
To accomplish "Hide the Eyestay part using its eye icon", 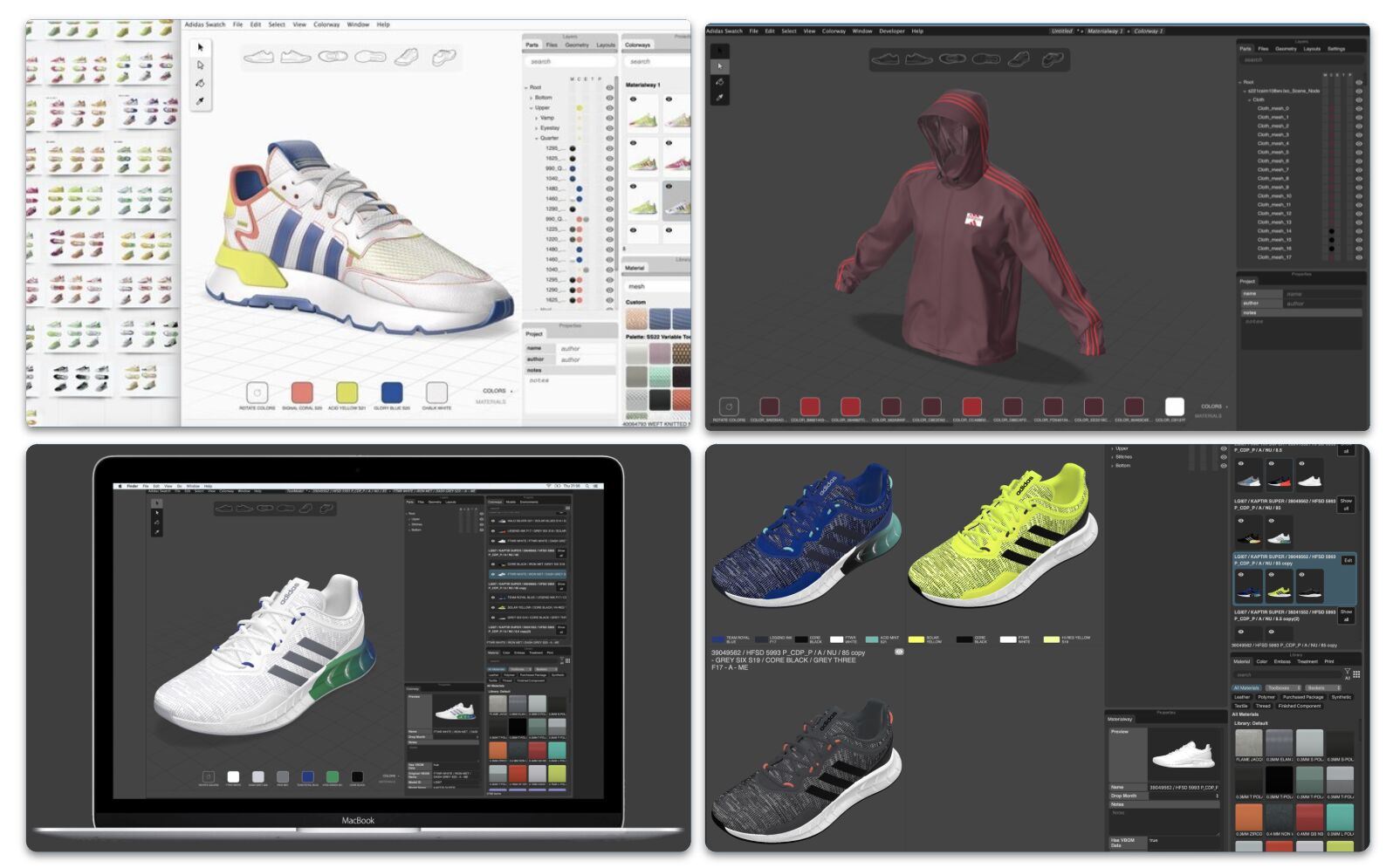I will tap(609, 128).
